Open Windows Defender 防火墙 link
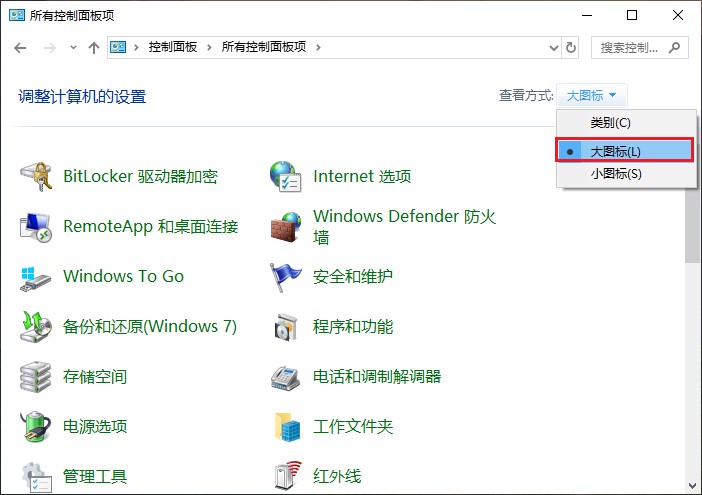Viewport: 702px width, 495px height. point(404,226)
